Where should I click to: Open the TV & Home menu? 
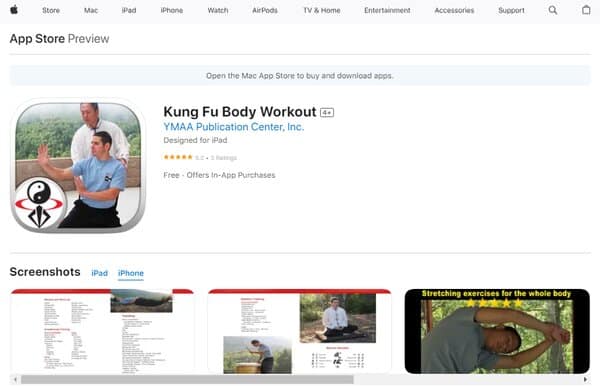322,11
